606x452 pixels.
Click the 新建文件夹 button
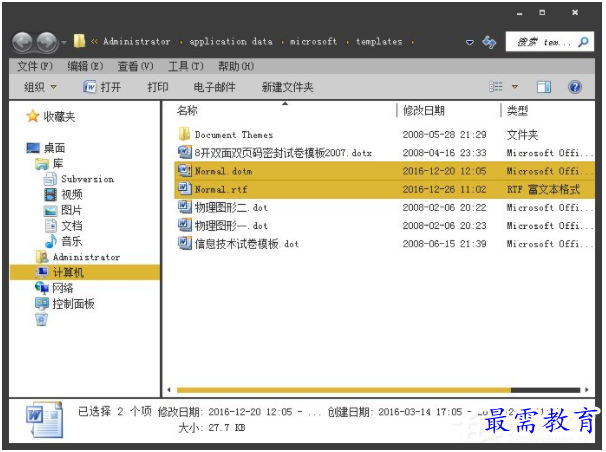pos(287,87)
